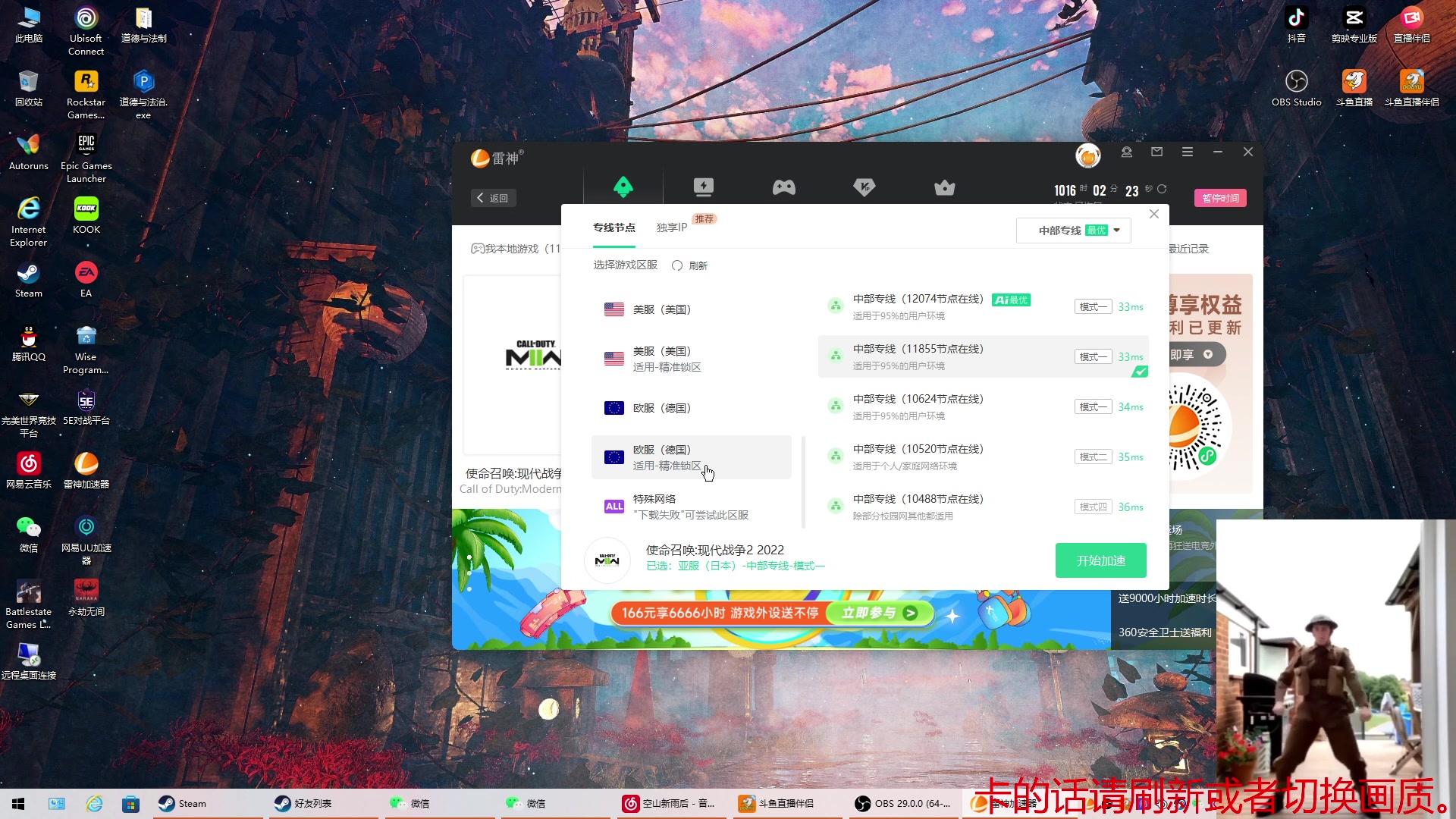Switch to 斗鱼直播伴侣 taskbar window
The height and width of the screenshot is (819, 1456).
(788, 804)
